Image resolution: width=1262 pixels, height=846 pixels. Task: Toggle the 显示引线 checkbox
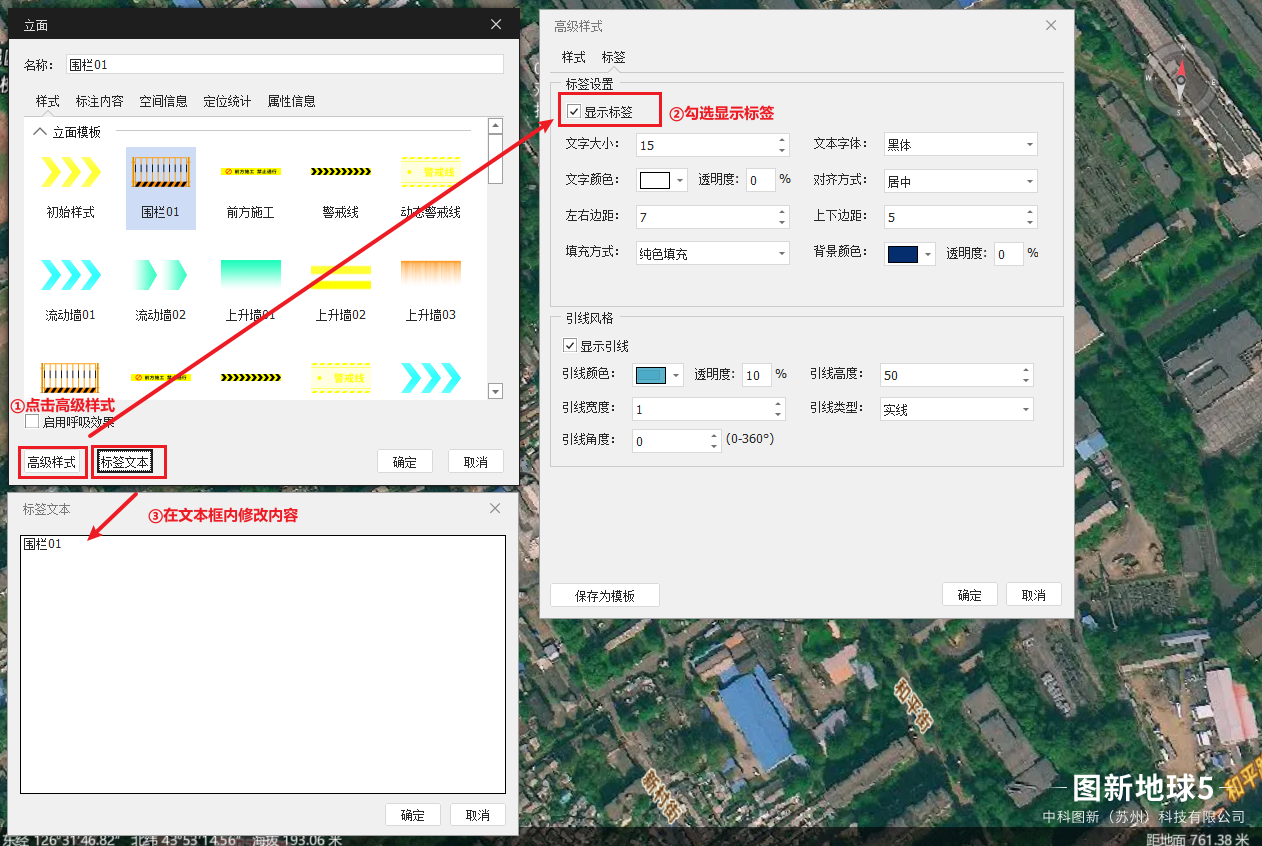point(570,346)
